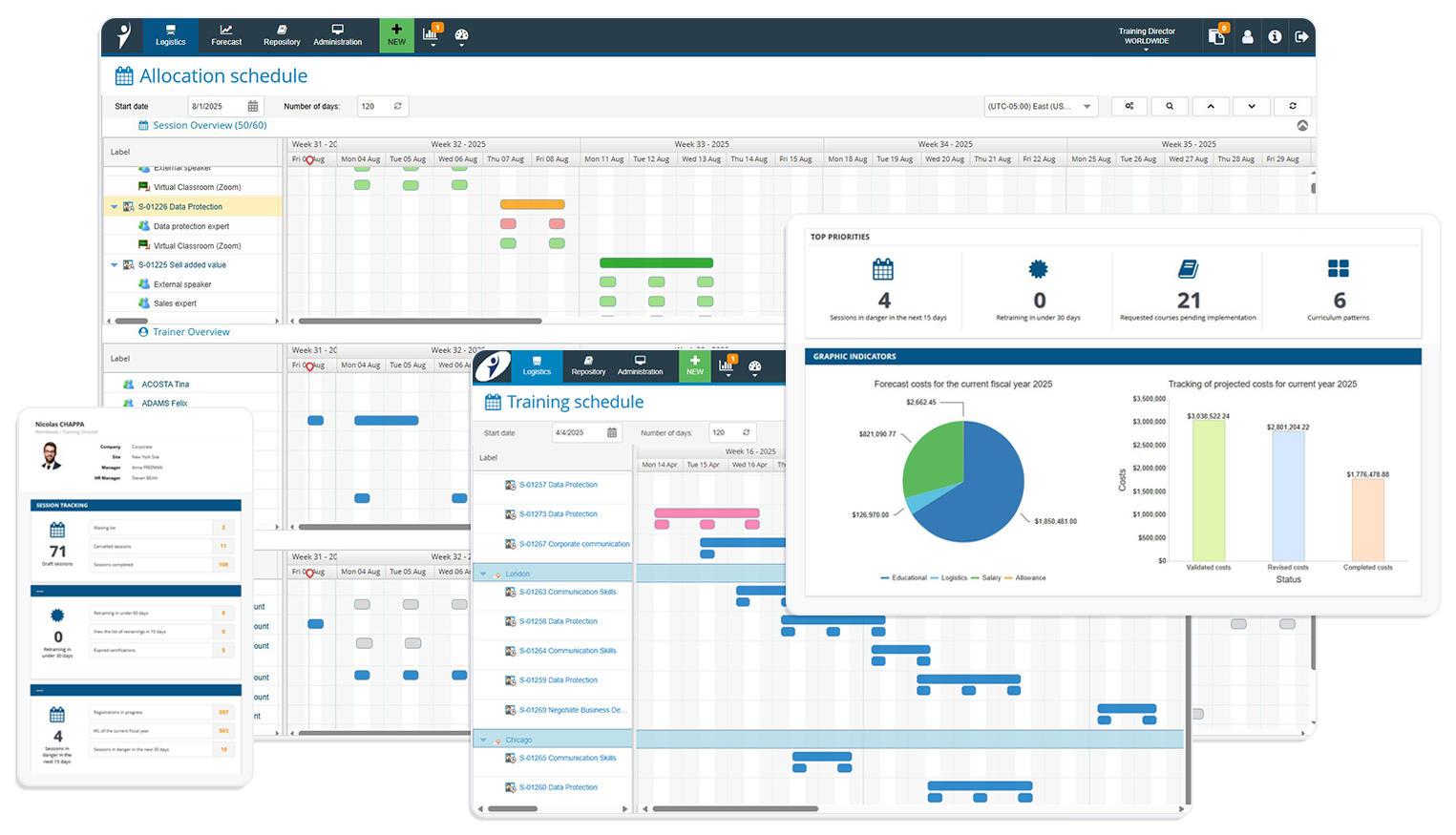
Task: Collapse S-01225 Sell added value tree row
Action: pos(115,265)
